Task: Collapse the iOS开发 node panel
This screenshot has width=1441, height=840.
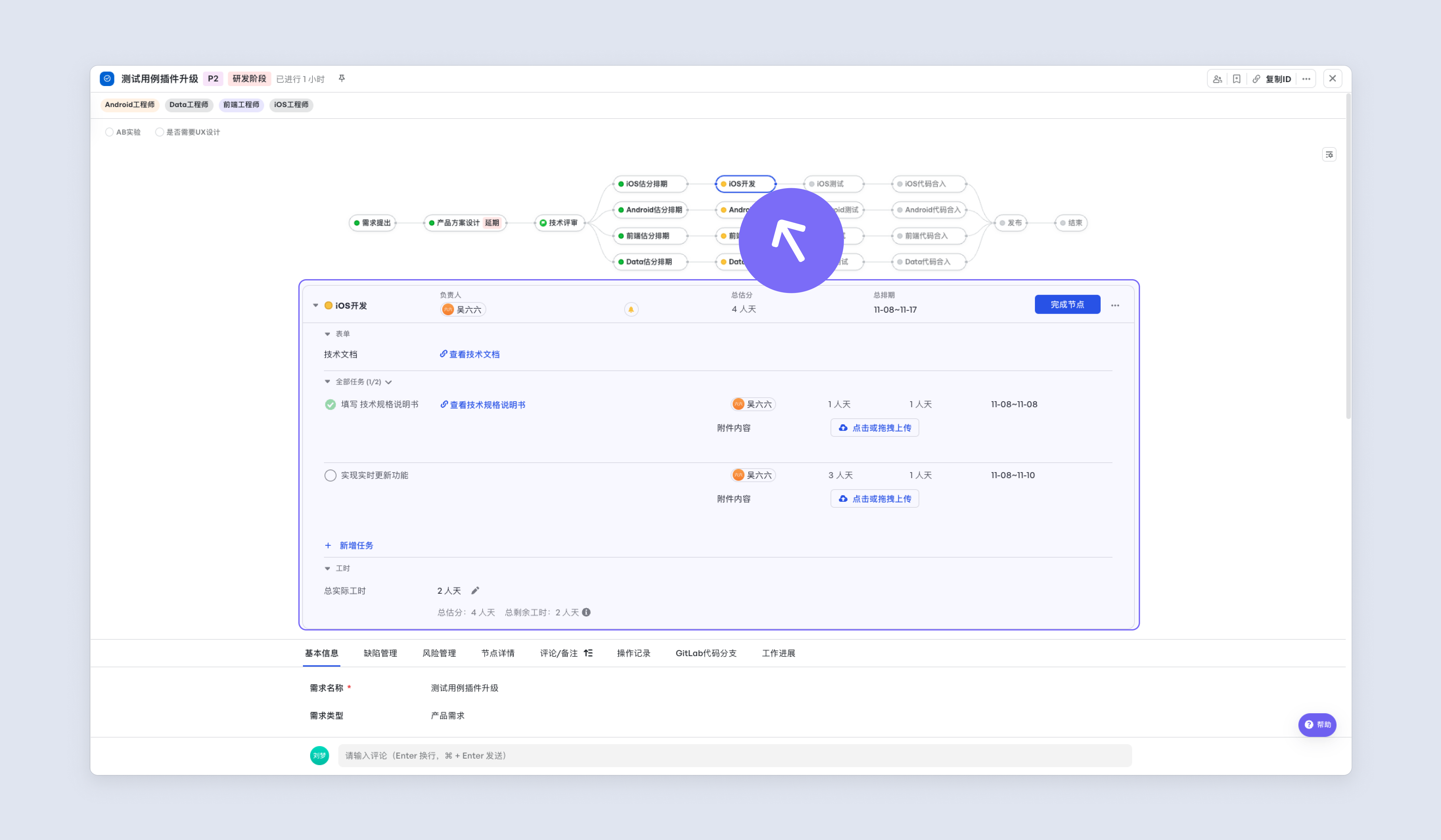Action: pos(315,305)
